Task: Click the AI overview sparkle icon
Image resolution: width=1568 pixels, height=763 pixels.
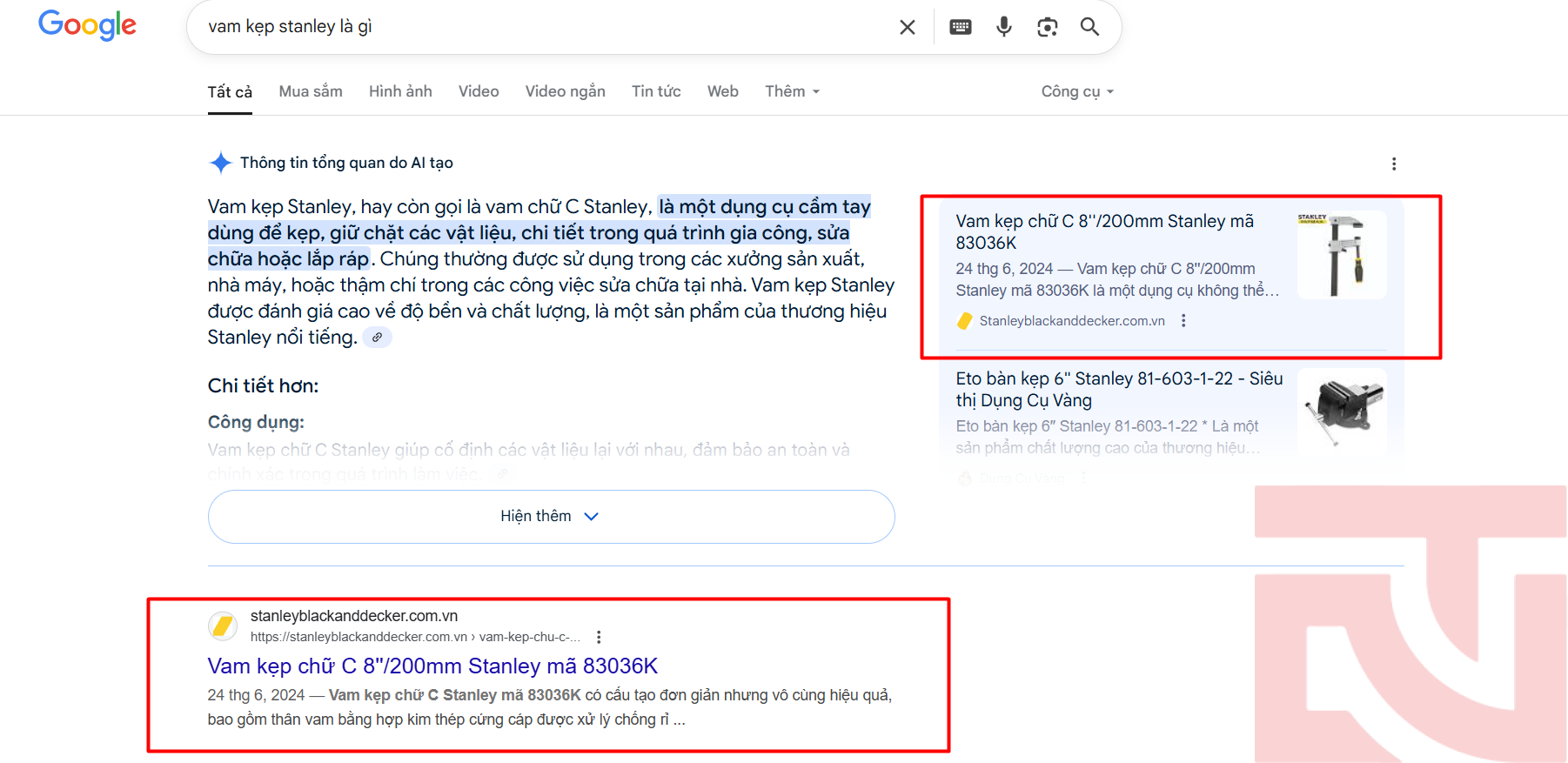Action: (x=221, y=163)
